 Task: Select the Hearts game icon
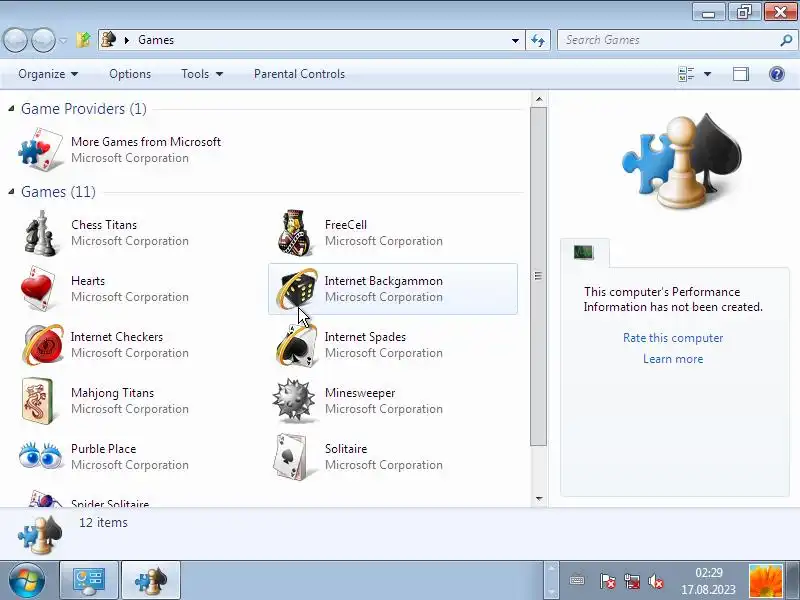coord(39,289)
